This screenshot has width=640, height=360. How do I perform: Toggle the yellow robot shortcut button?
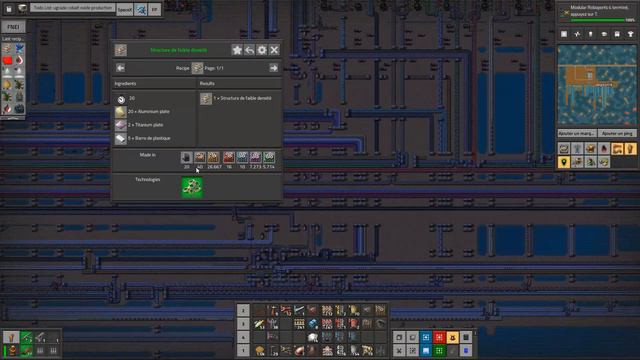click(x=453, y=337)
